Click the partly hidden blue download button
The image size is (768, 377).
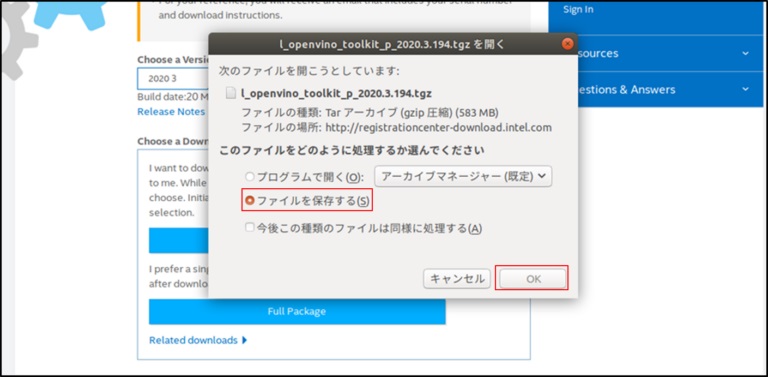point(179,240)
